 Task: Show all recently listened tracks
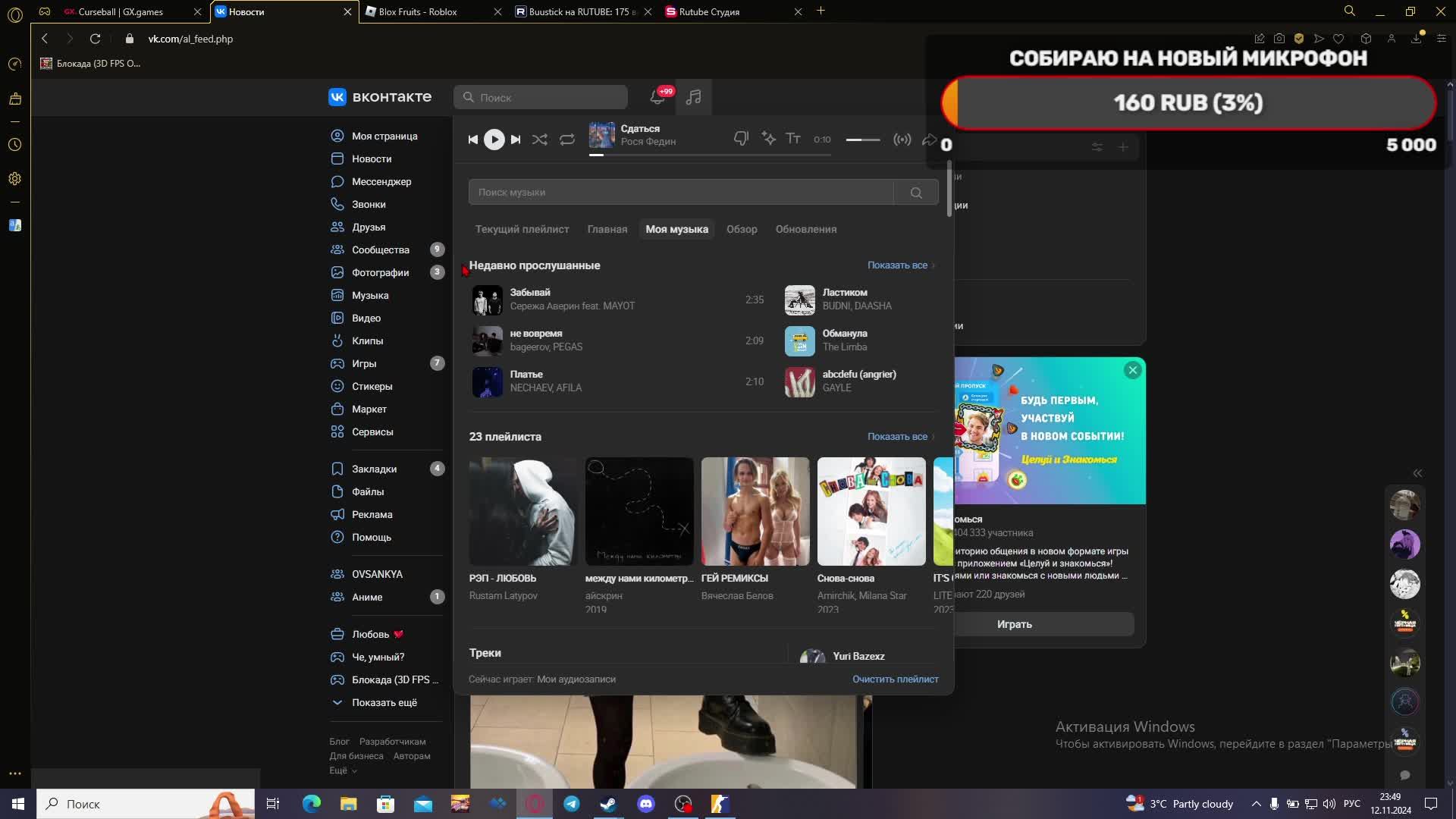pos(898,265)
